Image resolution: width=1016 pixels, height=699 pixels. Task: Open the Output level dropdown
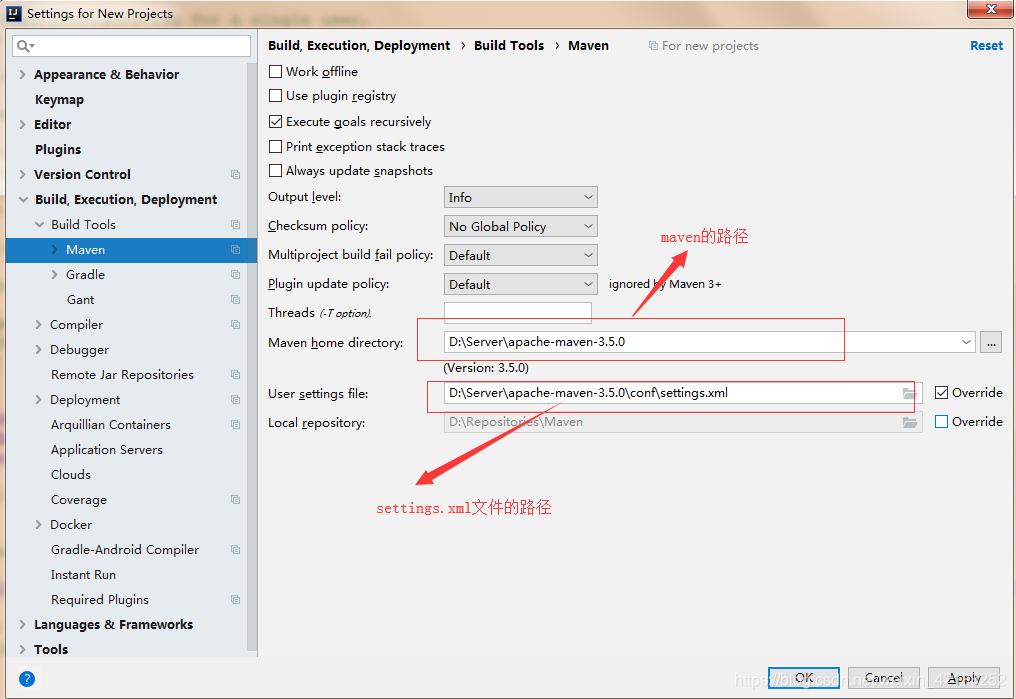coord(520,196)
